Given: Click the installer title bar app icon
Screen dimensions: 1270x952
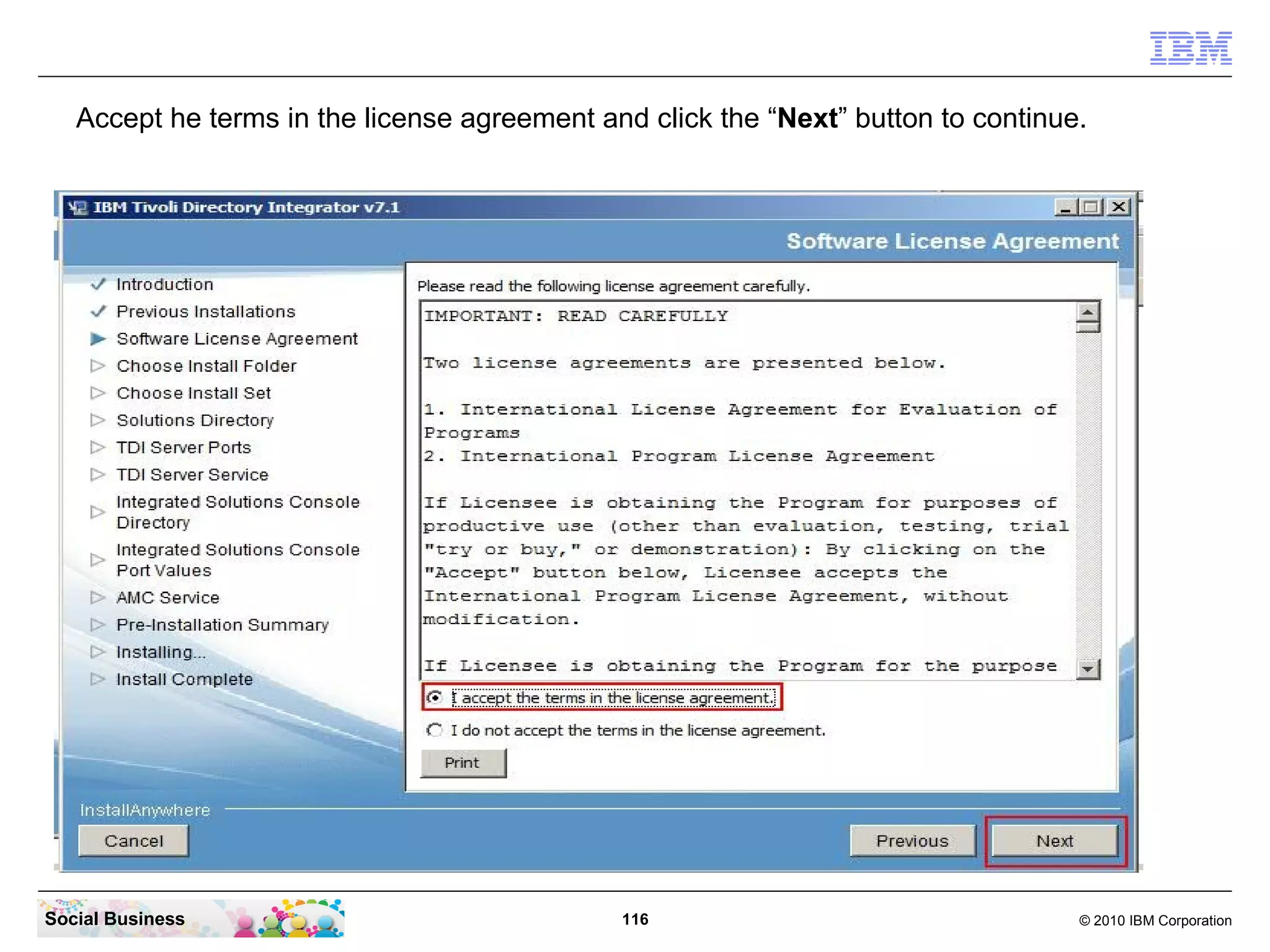Looking at the screenshot, I should point(78,207).
